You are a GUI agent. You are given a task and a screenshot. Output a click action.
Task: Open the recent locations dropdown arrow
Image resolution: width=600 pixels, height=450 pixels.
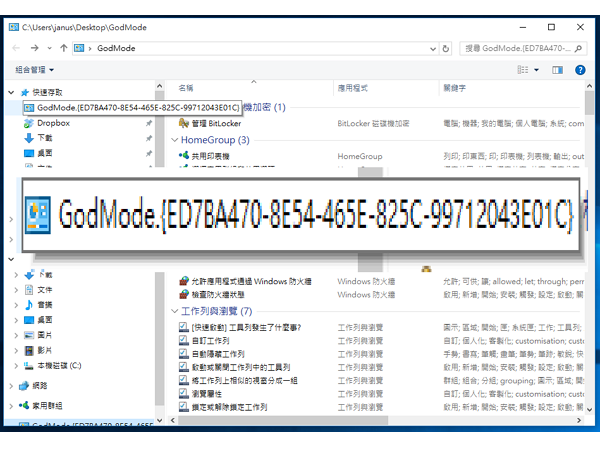(49, 48)
